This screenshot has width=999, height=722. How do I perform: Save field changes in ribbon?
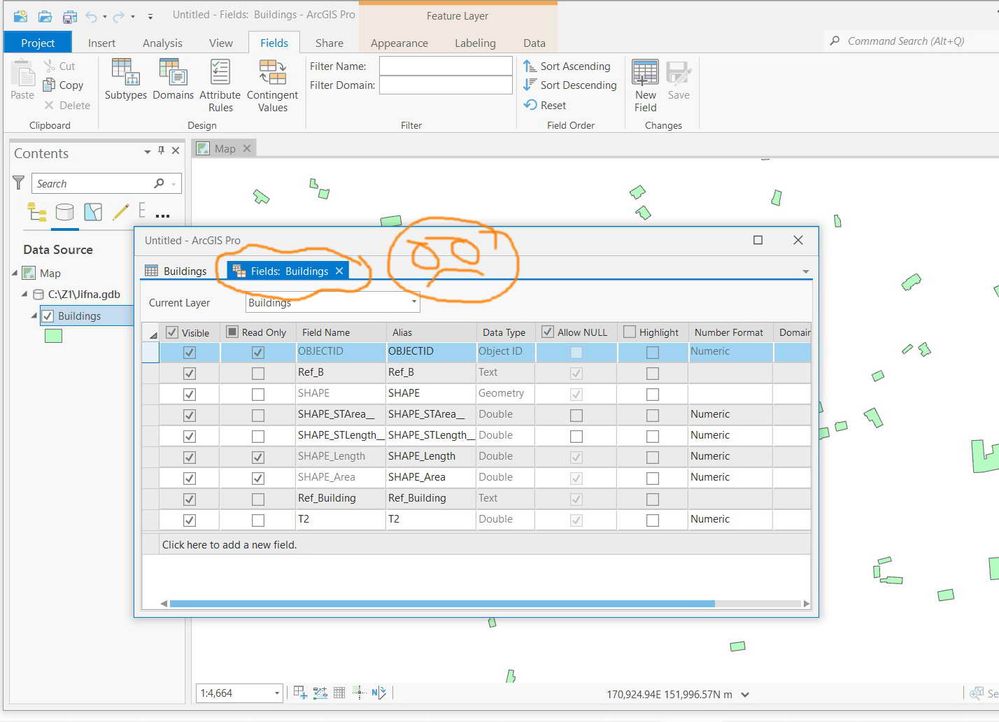pos(679,79)
